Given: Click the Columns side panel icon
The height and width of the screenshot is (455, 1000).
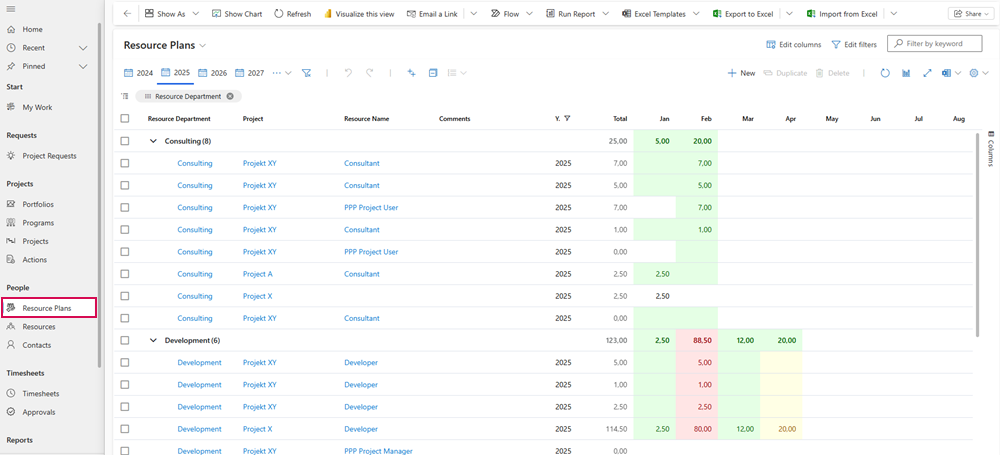Looking at the screenshot, I should tap(990, 150).
